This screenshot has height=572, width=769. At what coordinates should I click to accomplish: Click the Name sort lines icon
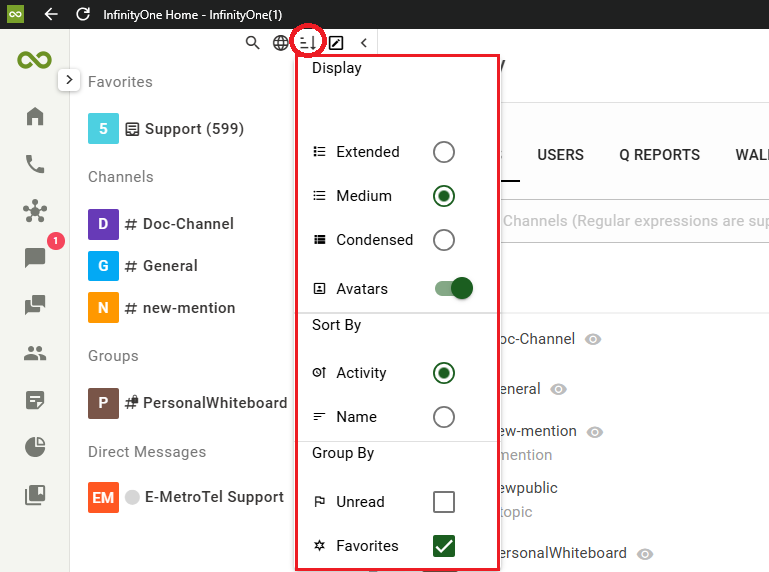[319, 416]
